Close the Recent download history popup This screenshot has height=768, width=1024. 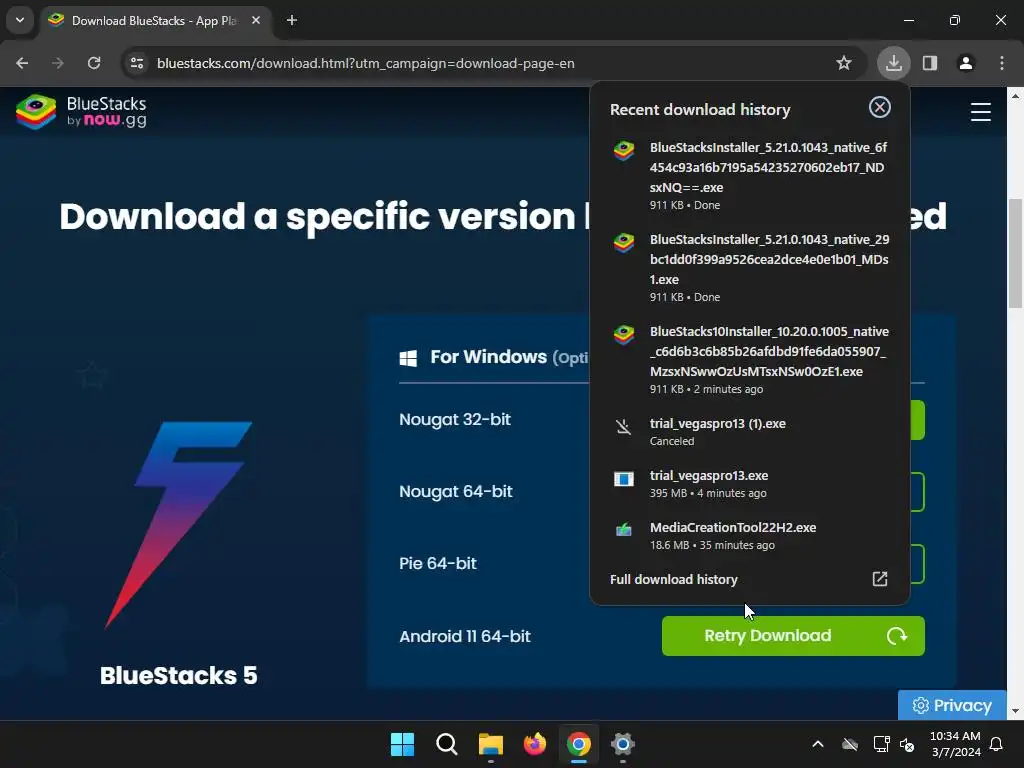880,107
